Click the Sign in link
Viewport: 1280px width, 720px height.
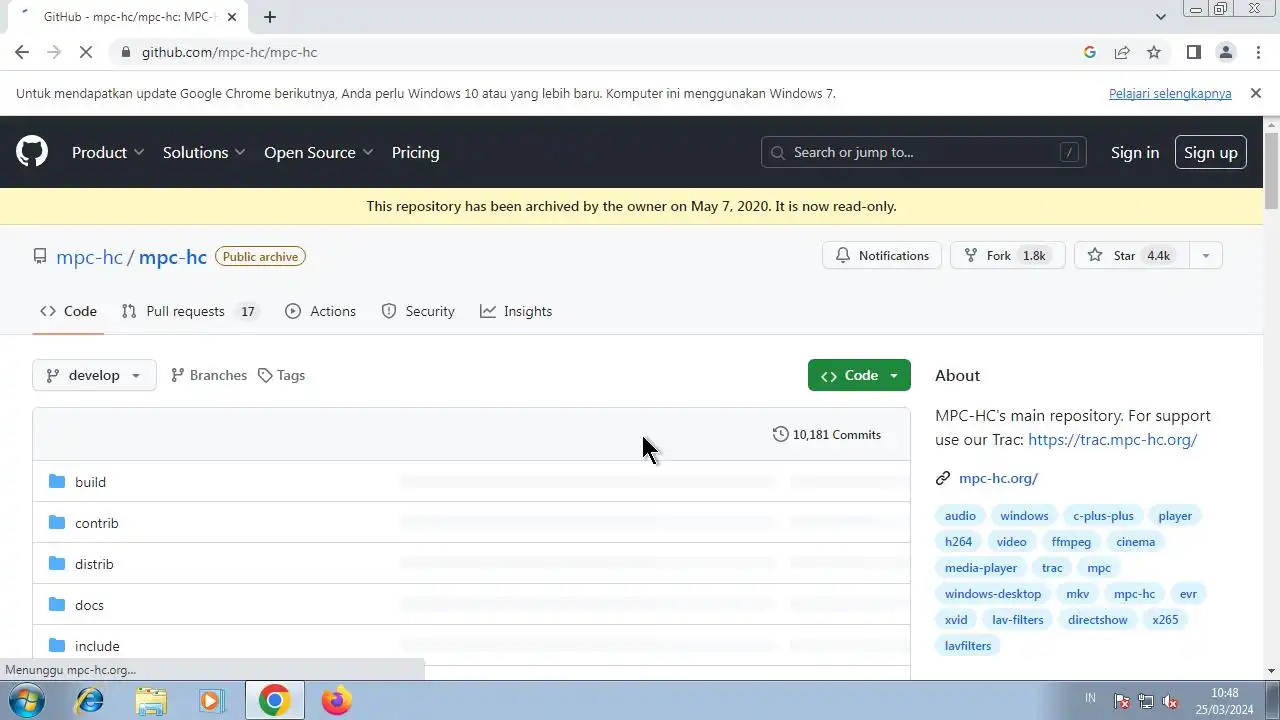pos(1135,152)
